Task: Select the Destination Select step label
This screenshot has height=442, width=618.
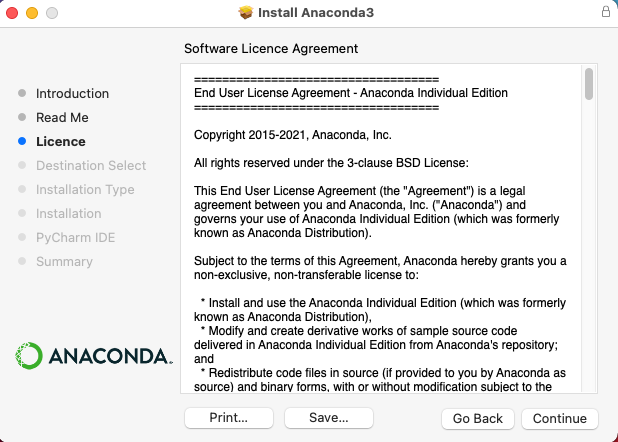Action: pos(91,166)
